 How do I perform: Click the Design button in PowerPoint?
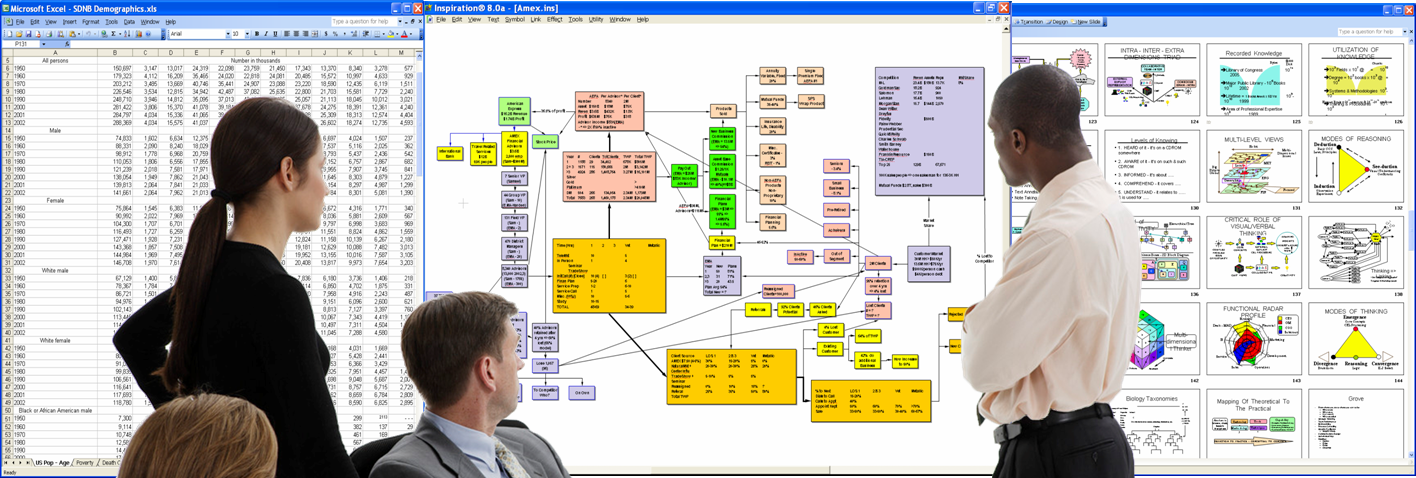pyautogui.click(x=1057, y=22)
